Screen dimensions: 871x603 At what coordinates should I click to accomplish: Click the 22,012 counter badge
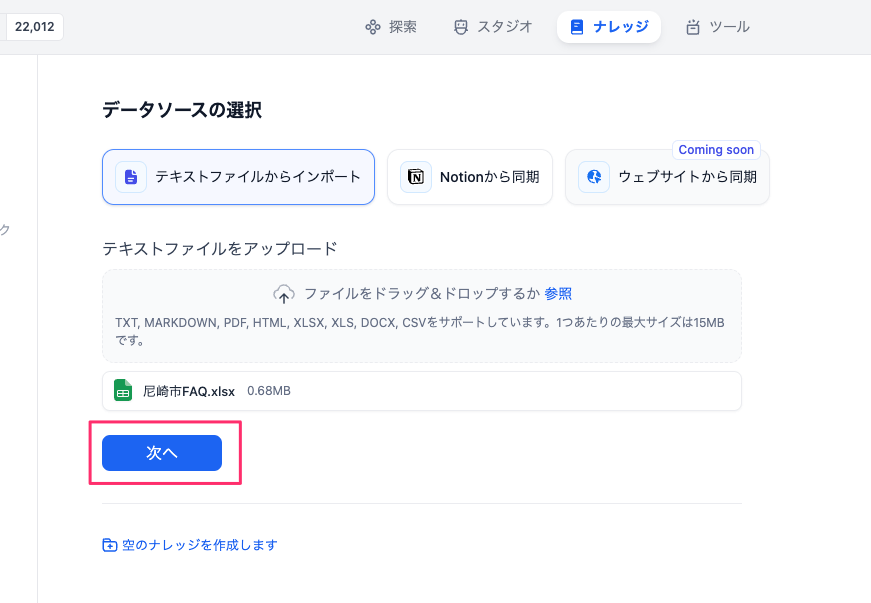coord(34,27)
